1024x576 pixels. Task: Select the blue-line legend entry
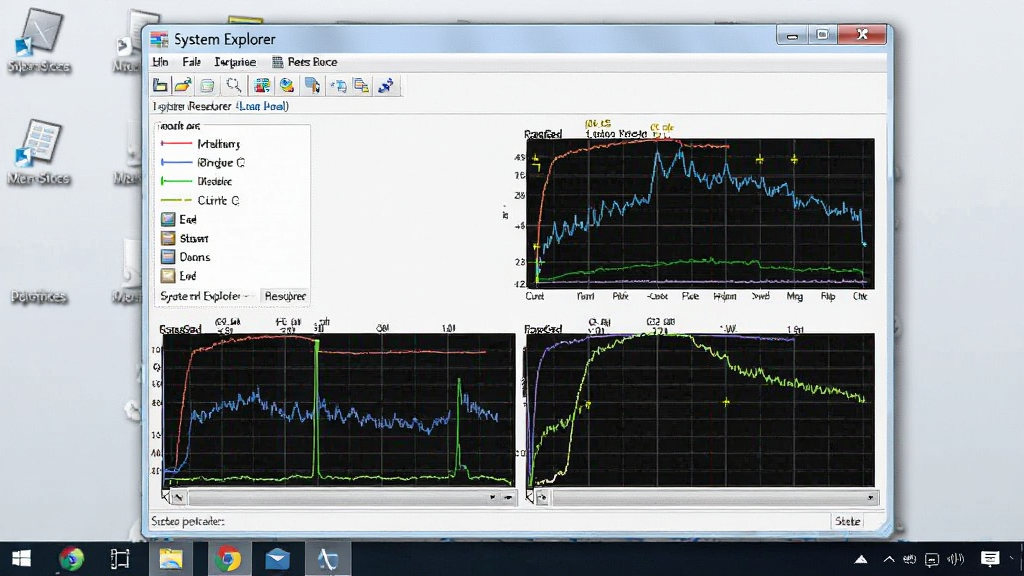(202, 163)
